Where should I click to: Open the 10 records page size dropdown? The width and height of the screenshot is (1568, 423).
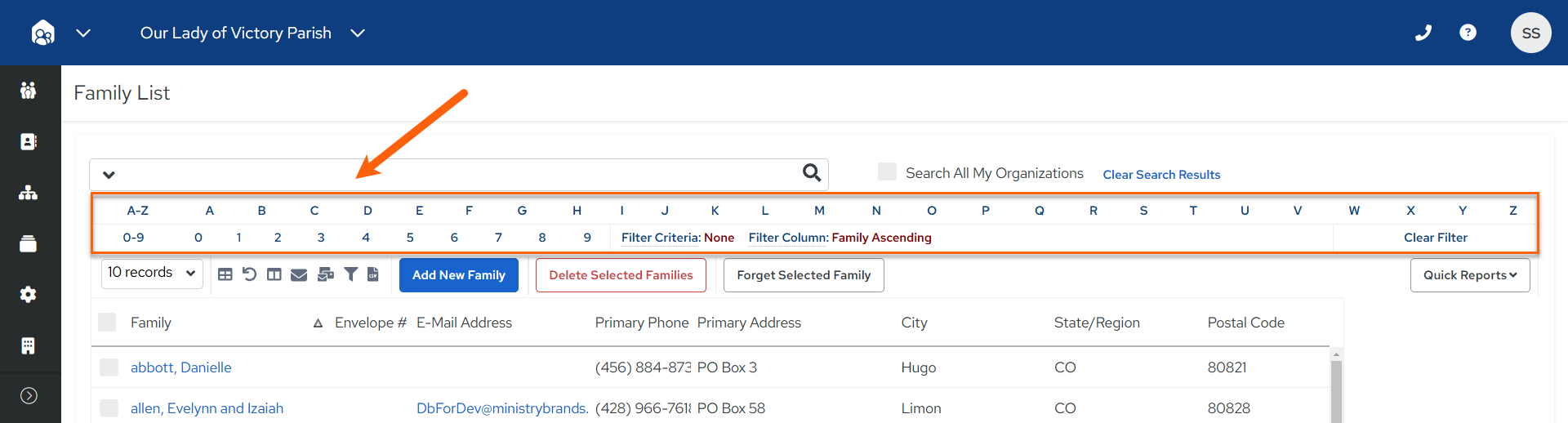pos(152,273)
